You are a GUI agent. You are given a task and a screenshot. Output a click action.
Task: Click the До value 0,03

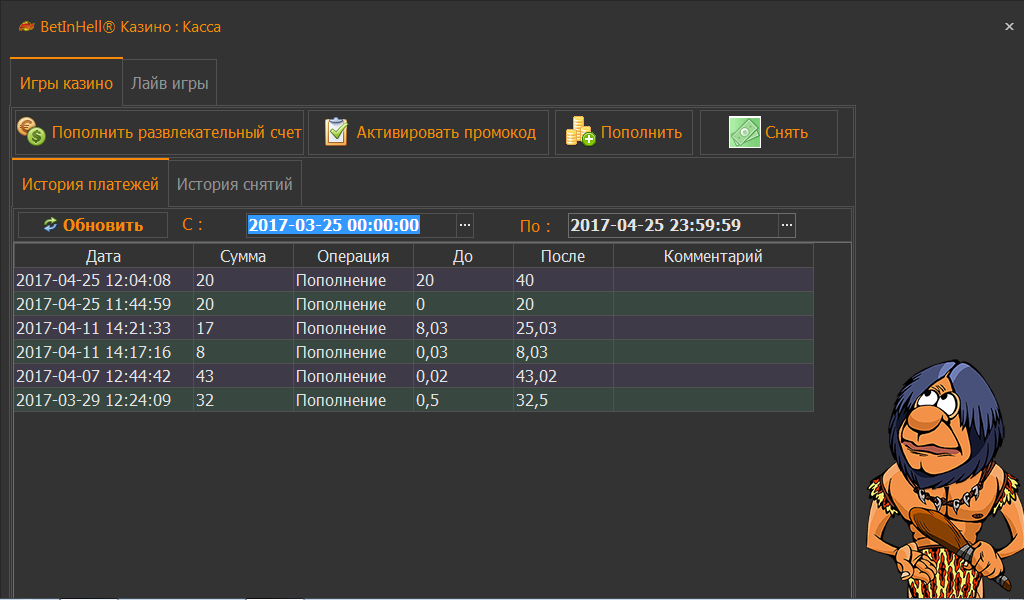432,352
